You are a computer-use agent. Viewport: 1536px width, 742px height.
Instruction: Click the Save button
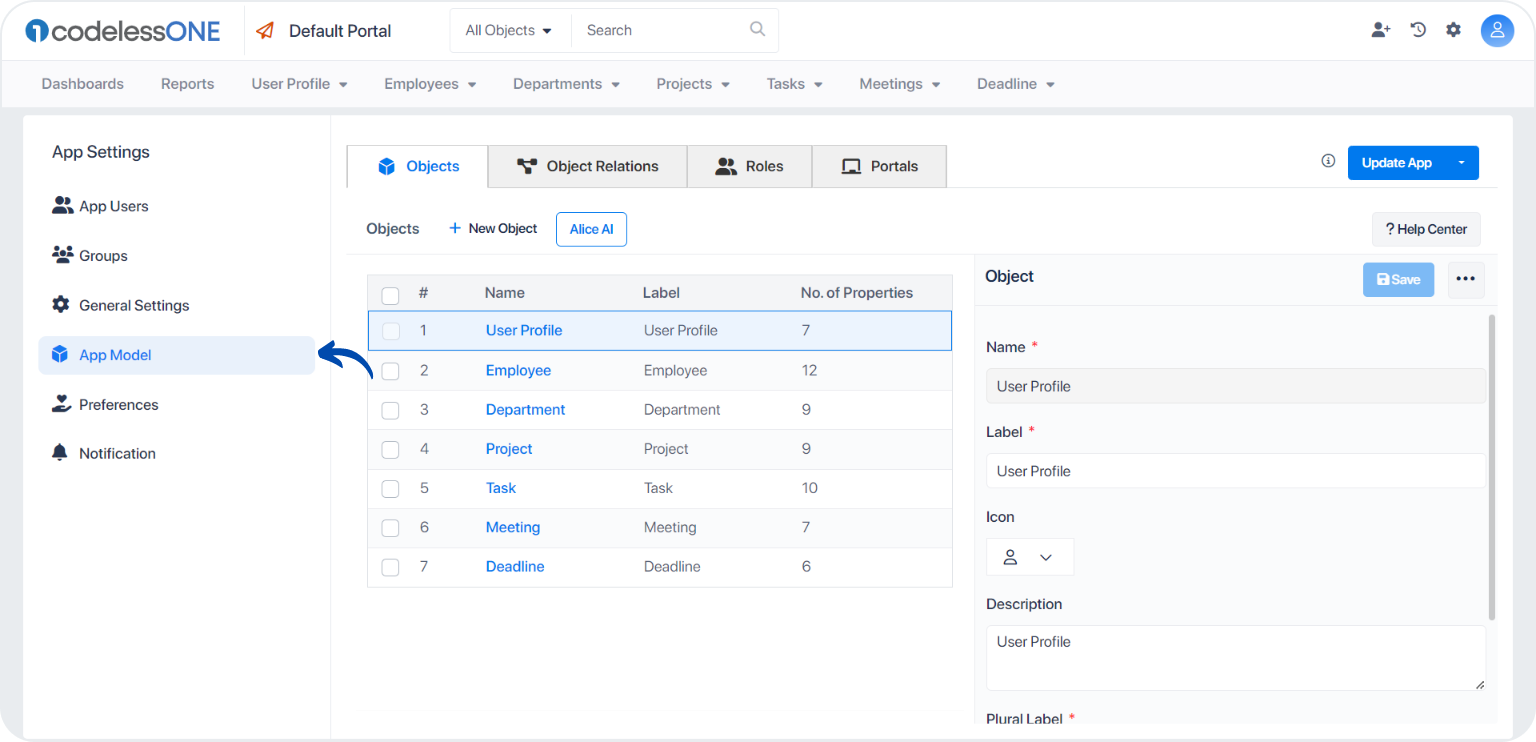point(1398,279)
